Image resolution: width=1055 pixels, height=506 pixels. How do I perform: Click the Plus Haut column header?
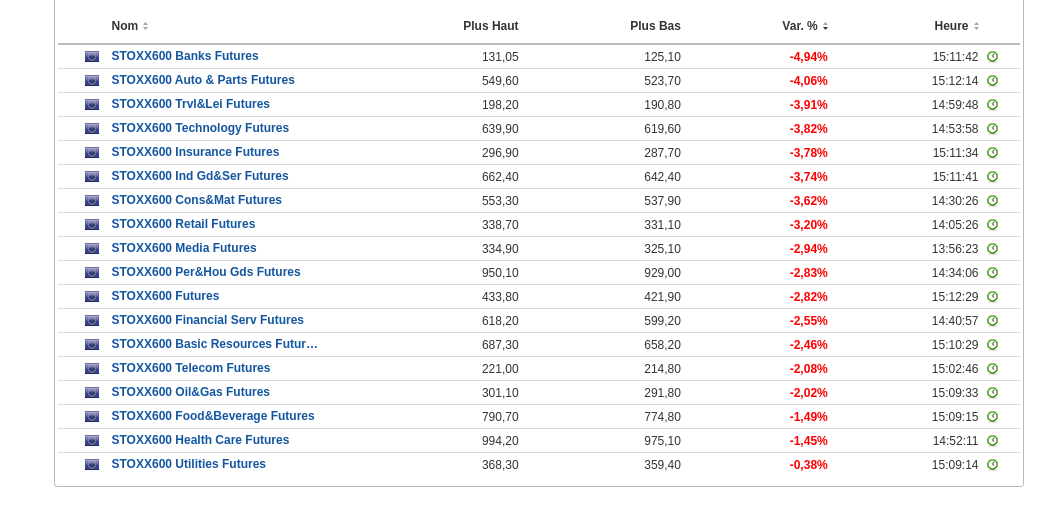pyautogui.click(x=490, y=26)
